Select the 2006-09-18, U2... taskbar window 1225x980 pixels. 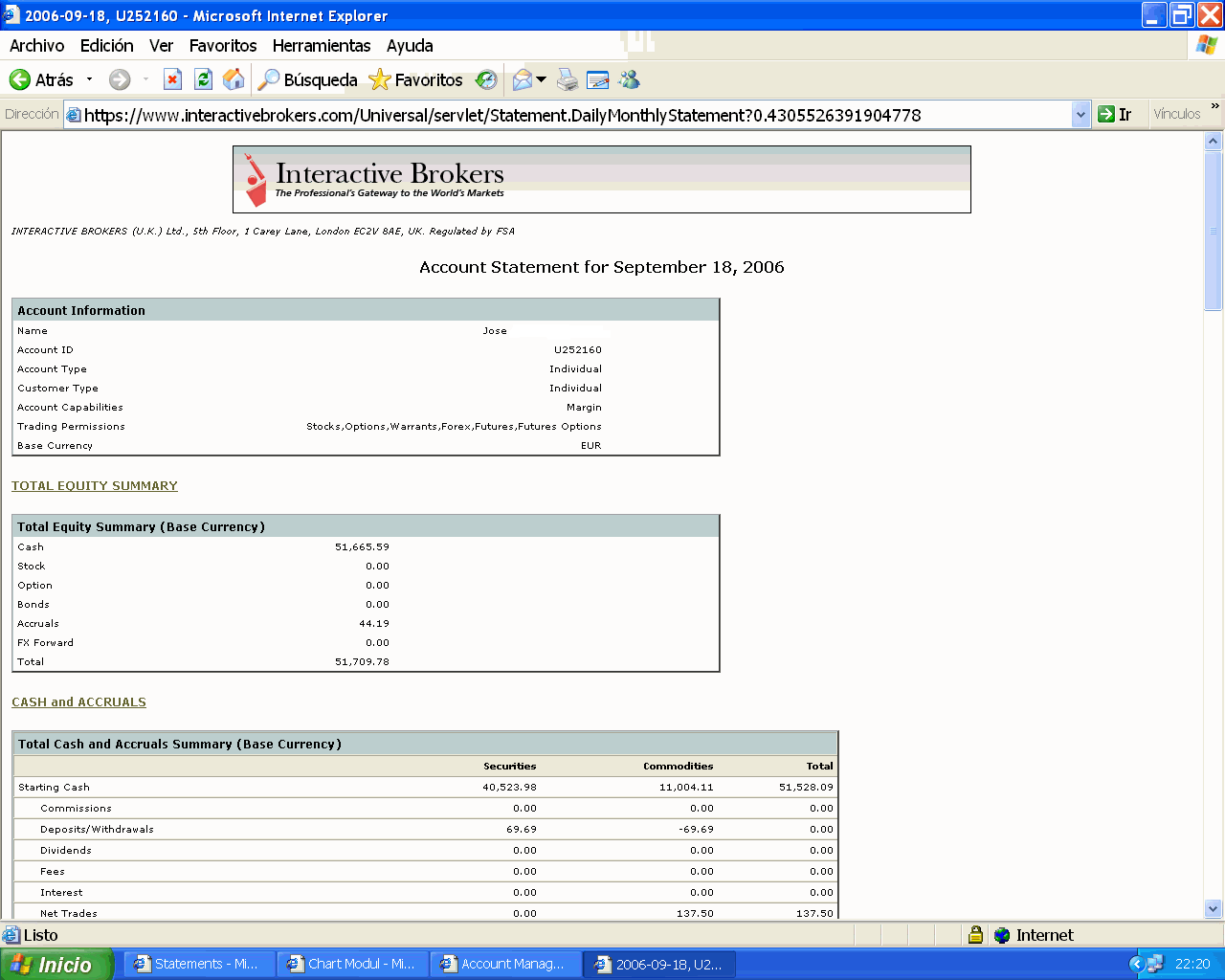pyautogui.click(x=660, y=964)
